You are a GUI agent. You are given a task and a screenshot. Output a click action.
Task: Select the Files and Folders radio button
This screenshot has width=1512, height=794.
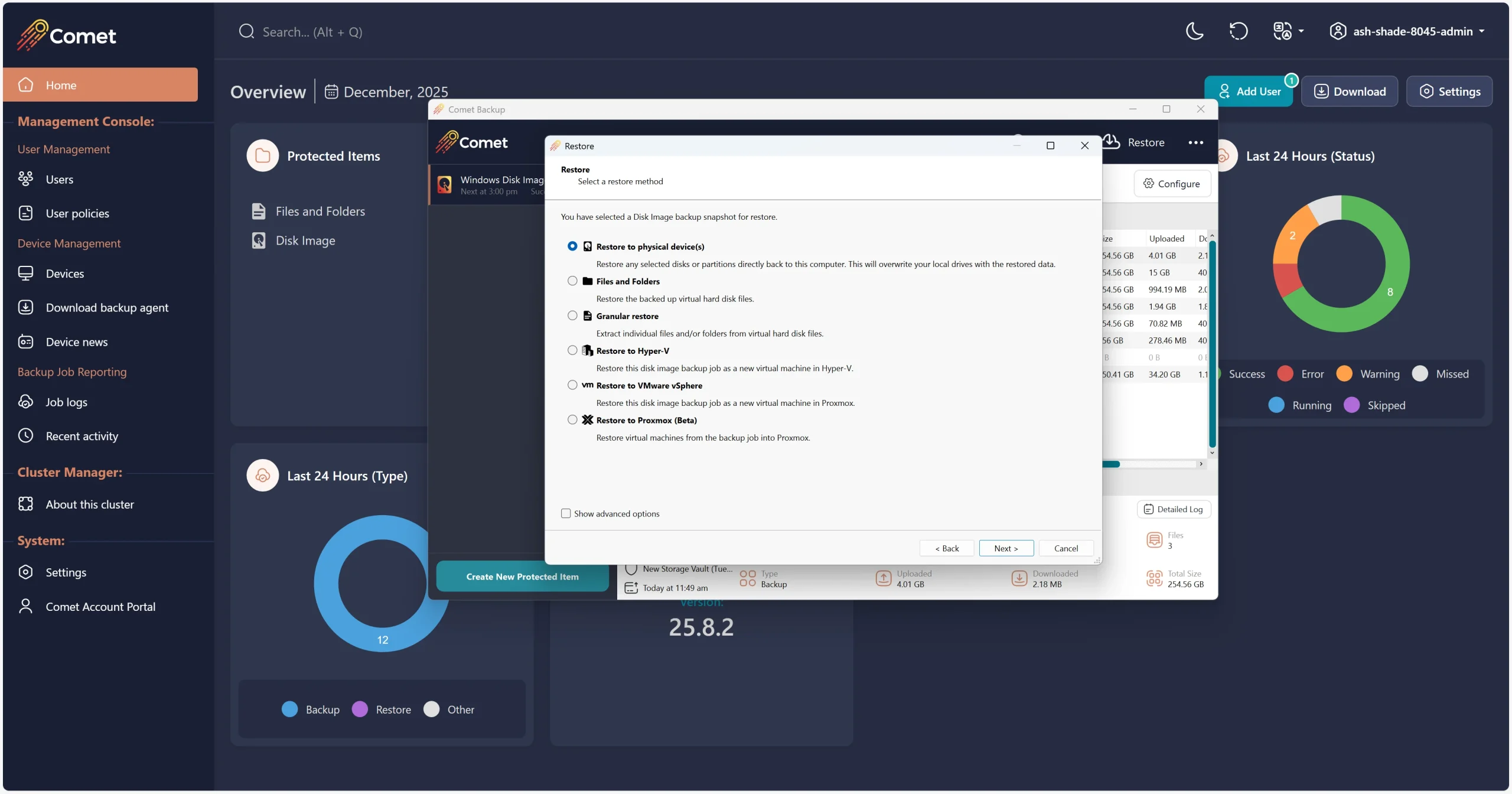[572, 281]
